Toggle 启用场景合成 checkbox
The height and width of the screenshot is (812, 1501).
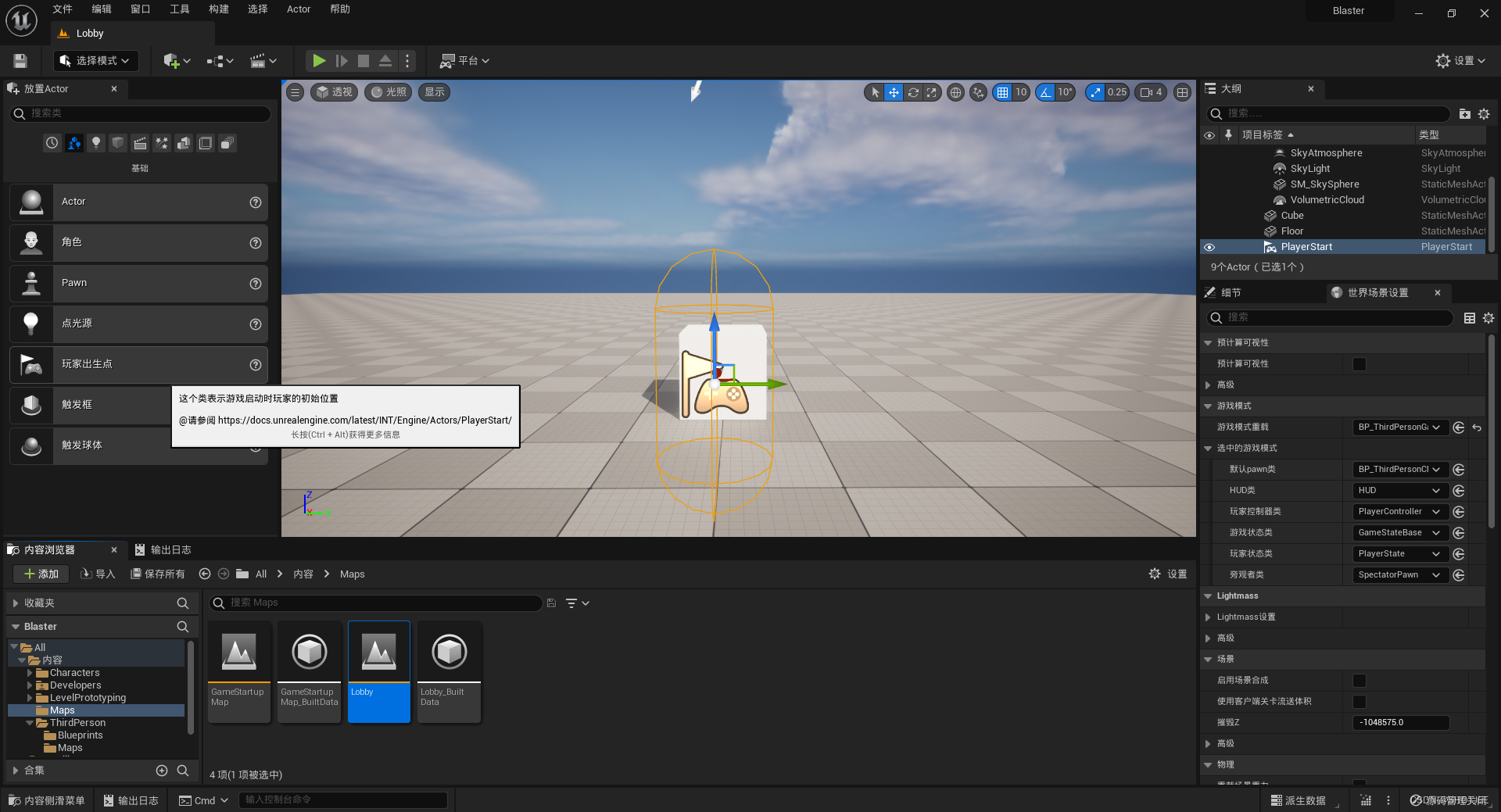tap(1359, 681)
